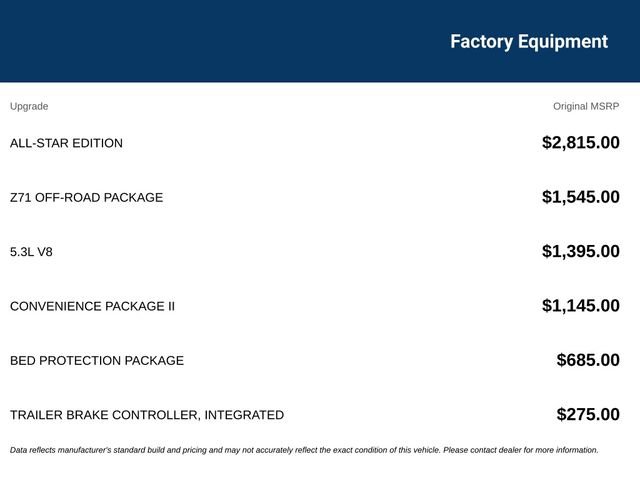
Task: Click the word 'INTEGRATED' in the last row
Action: coord(244,415)
